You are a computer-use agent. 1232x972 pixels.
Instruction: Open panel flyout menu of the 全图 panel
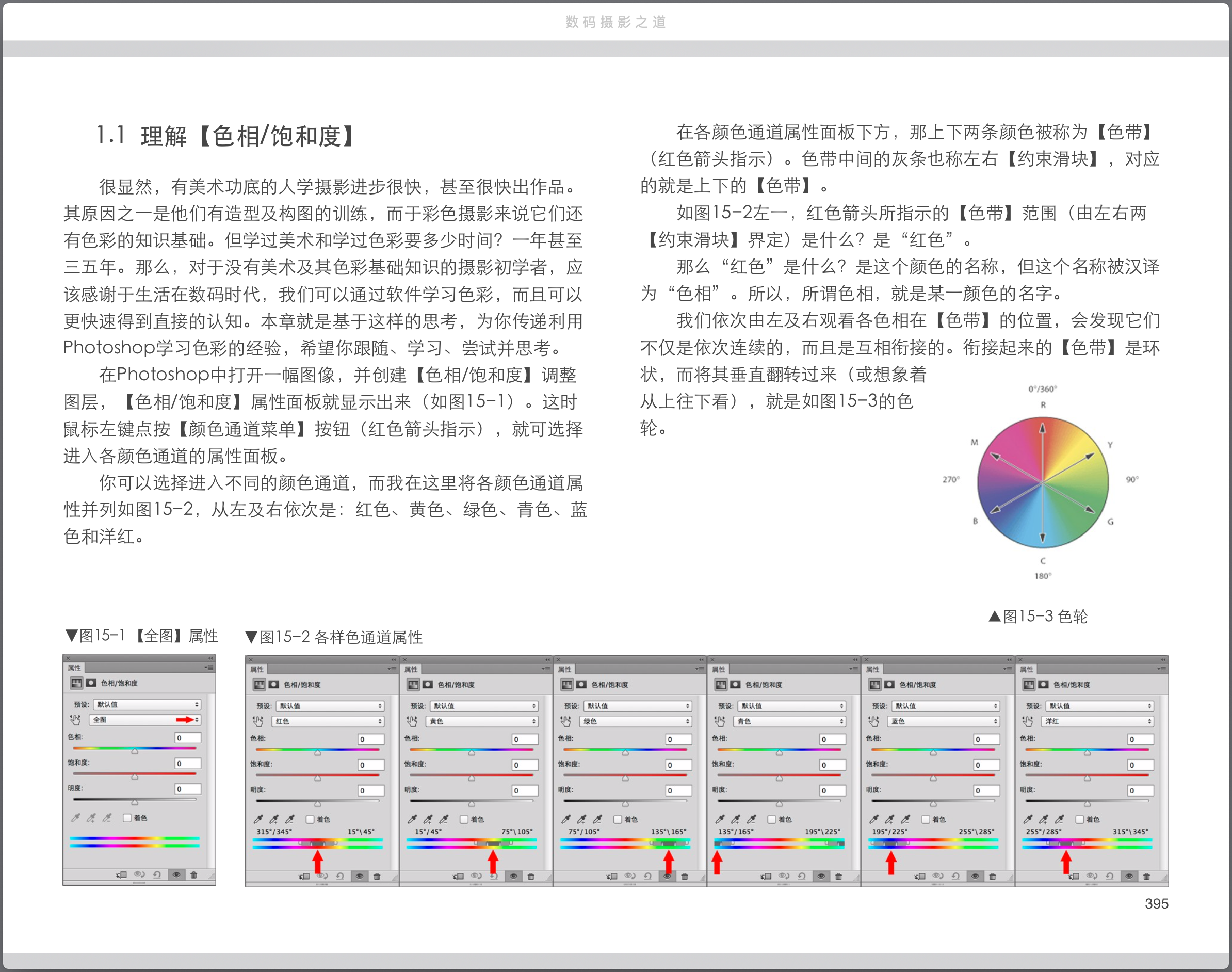(209, 668)
